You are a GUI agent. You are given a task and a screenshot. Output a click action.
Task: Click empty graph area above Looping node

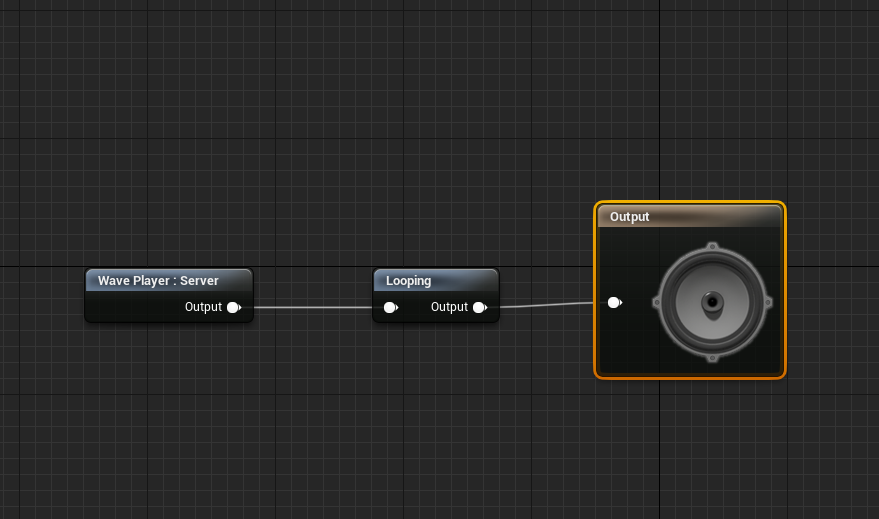coord(435,180)
